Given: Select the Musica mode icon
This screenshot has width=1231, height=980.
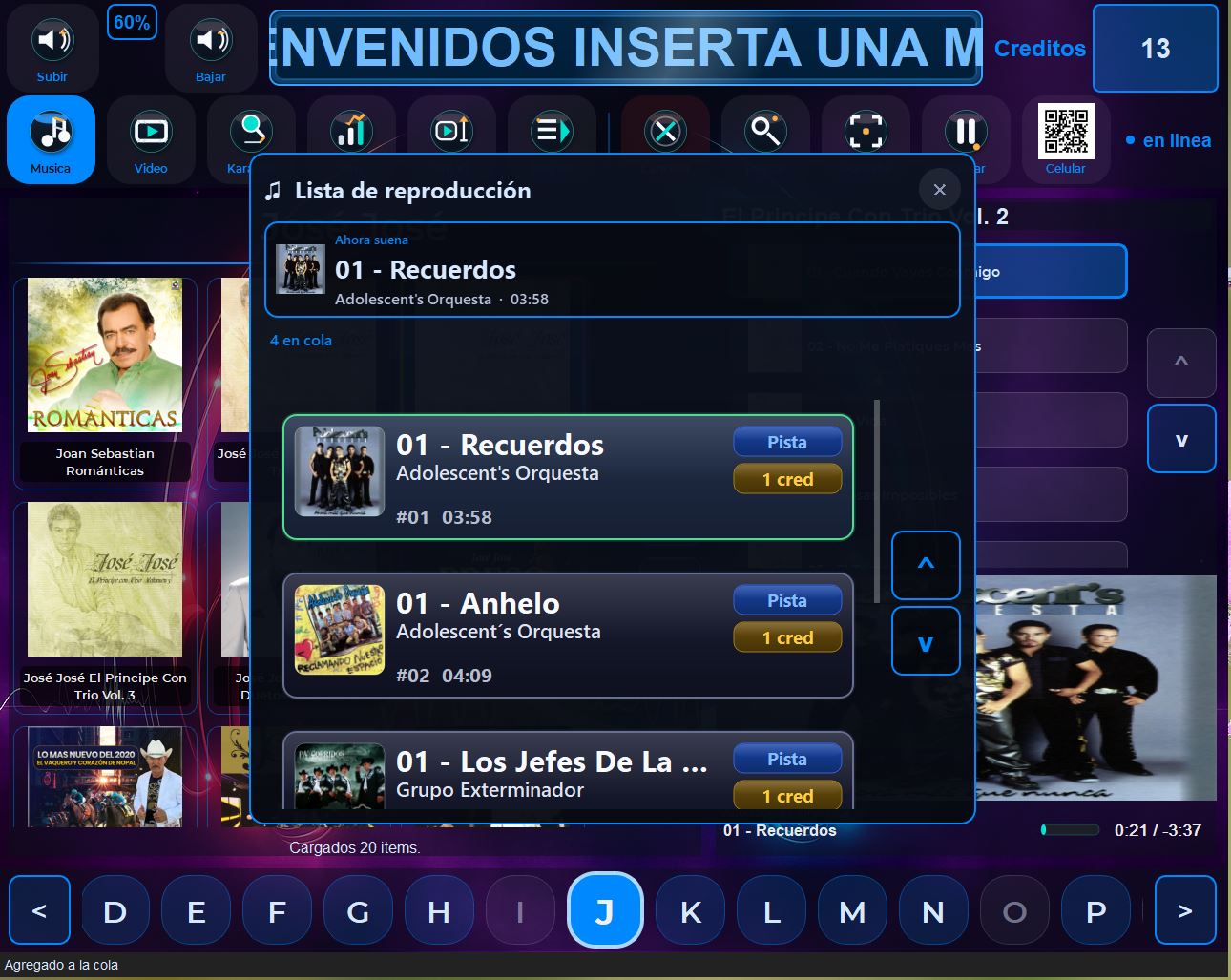Looking at the screenshot, I should tap(52, 139).
